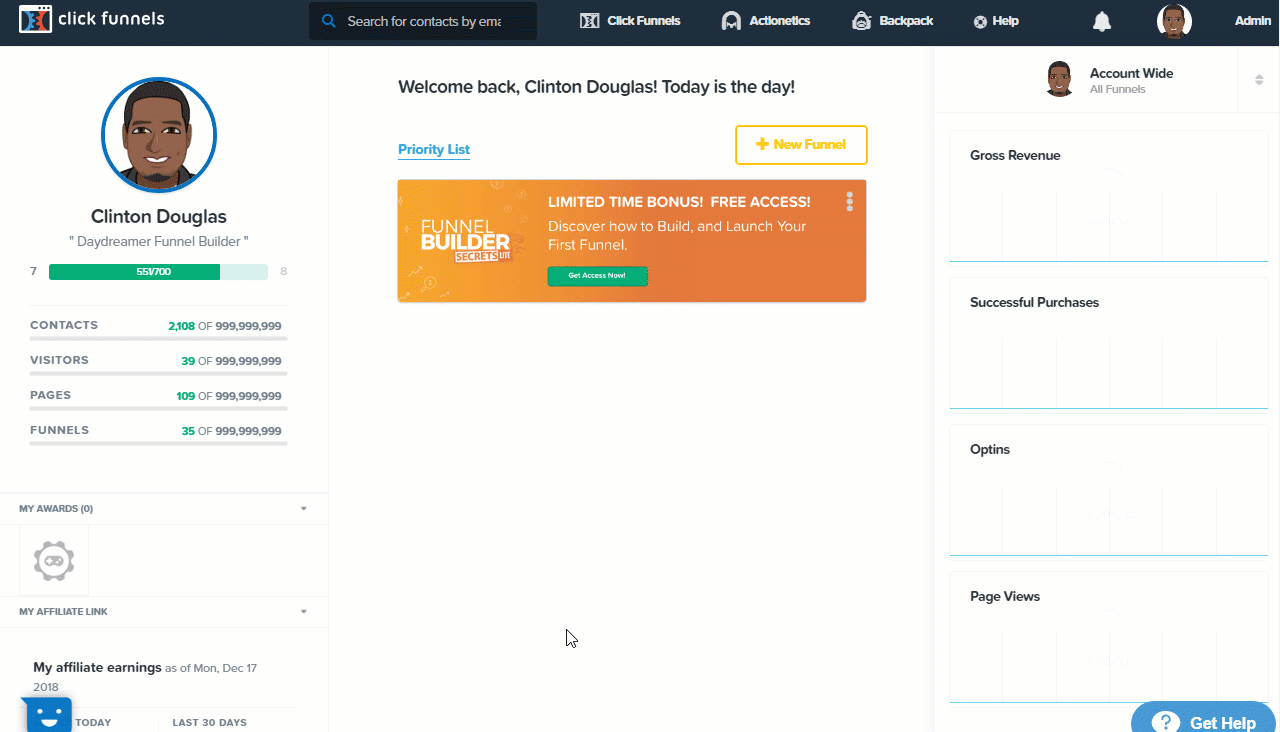Click the search magnifier icon
1280x732 pixels.
point(329,21)
